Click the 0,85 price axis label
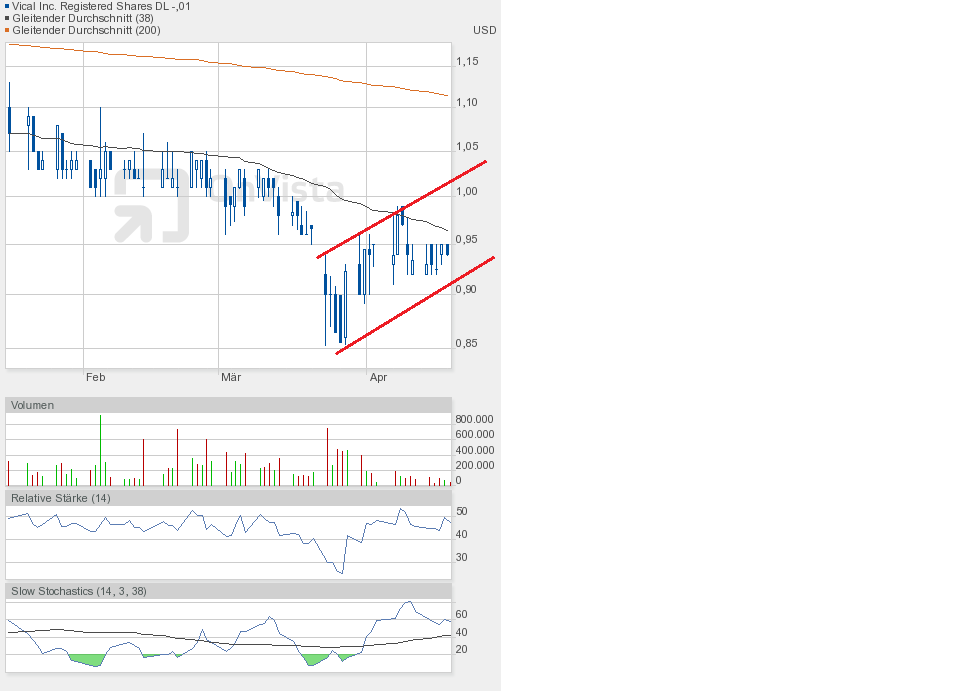 point(467,343)
